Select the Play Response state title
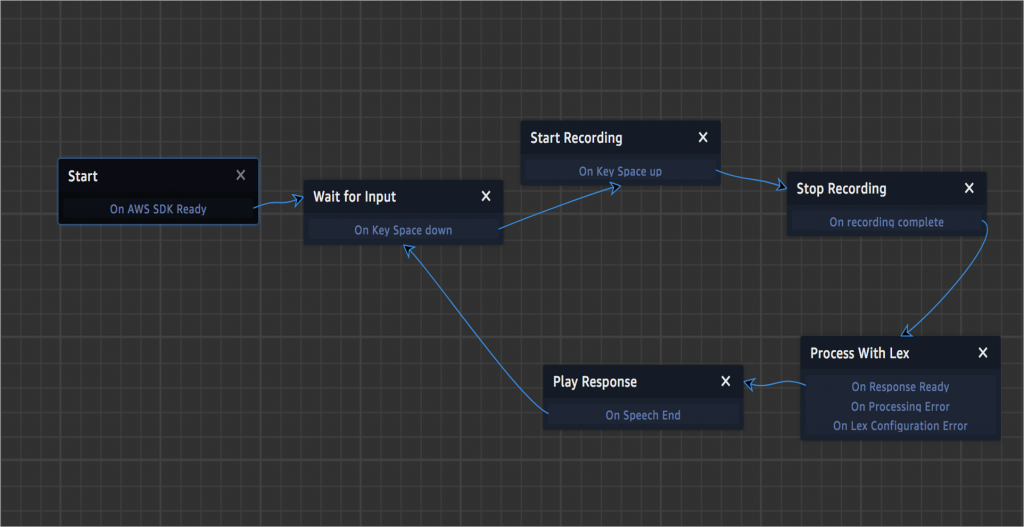 tap(595, 381)
